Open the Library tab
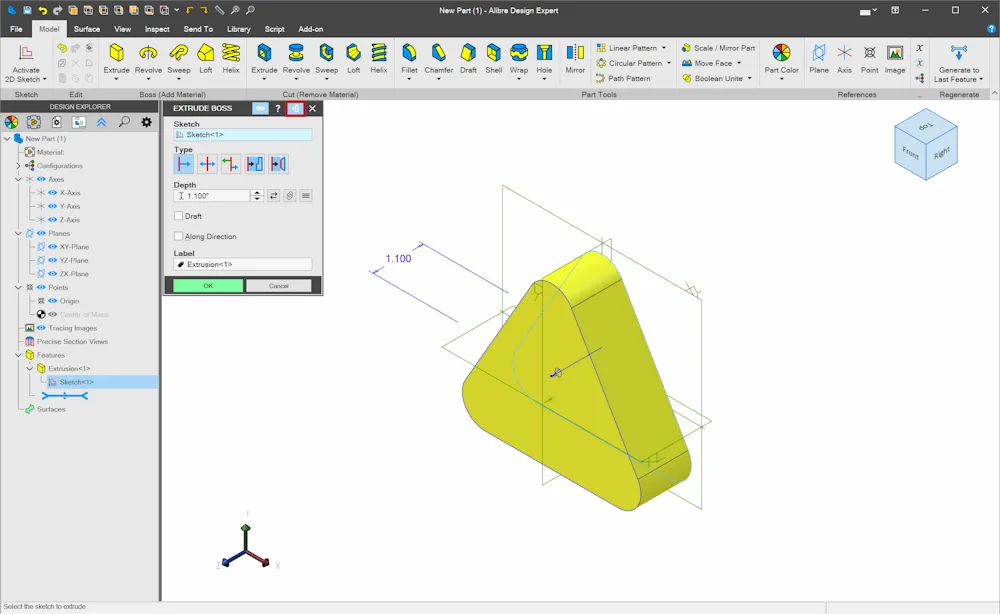Screen dimensions: 1000x614 239,29
